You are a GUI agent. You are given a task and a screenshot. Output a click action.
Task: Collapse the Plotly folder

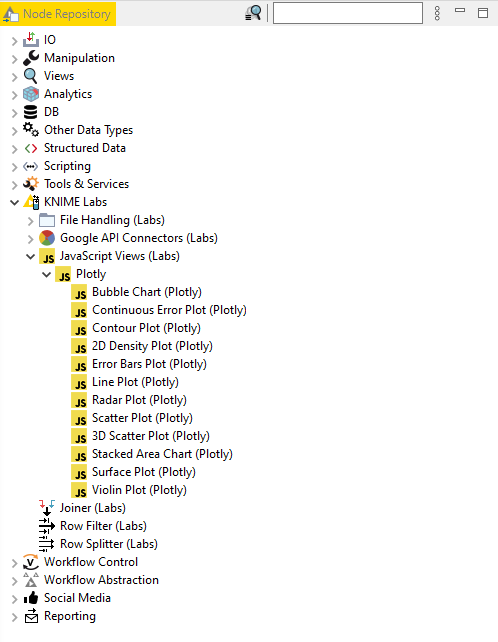click(47, 274)
